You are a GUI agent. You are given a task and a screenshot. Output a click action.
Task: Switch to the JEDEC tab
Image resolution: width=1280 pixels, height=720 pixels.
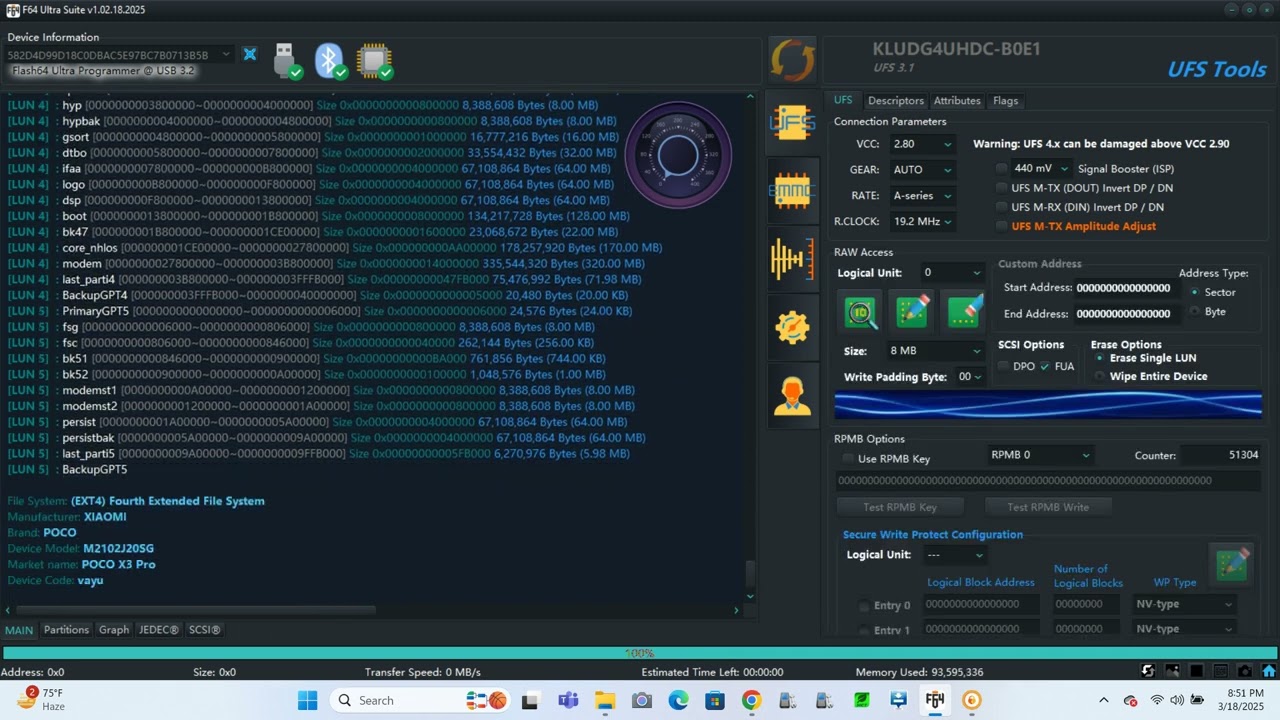click(x=158, y=630)
